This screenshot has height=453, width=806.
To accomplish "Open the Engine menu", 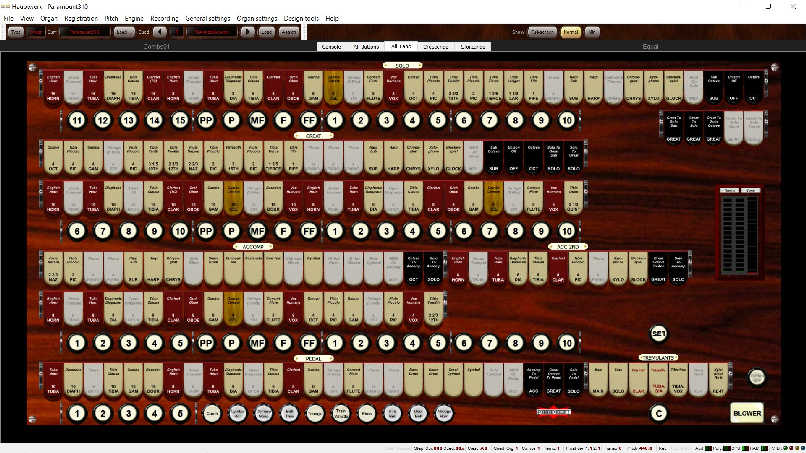I will click(134, 18).
